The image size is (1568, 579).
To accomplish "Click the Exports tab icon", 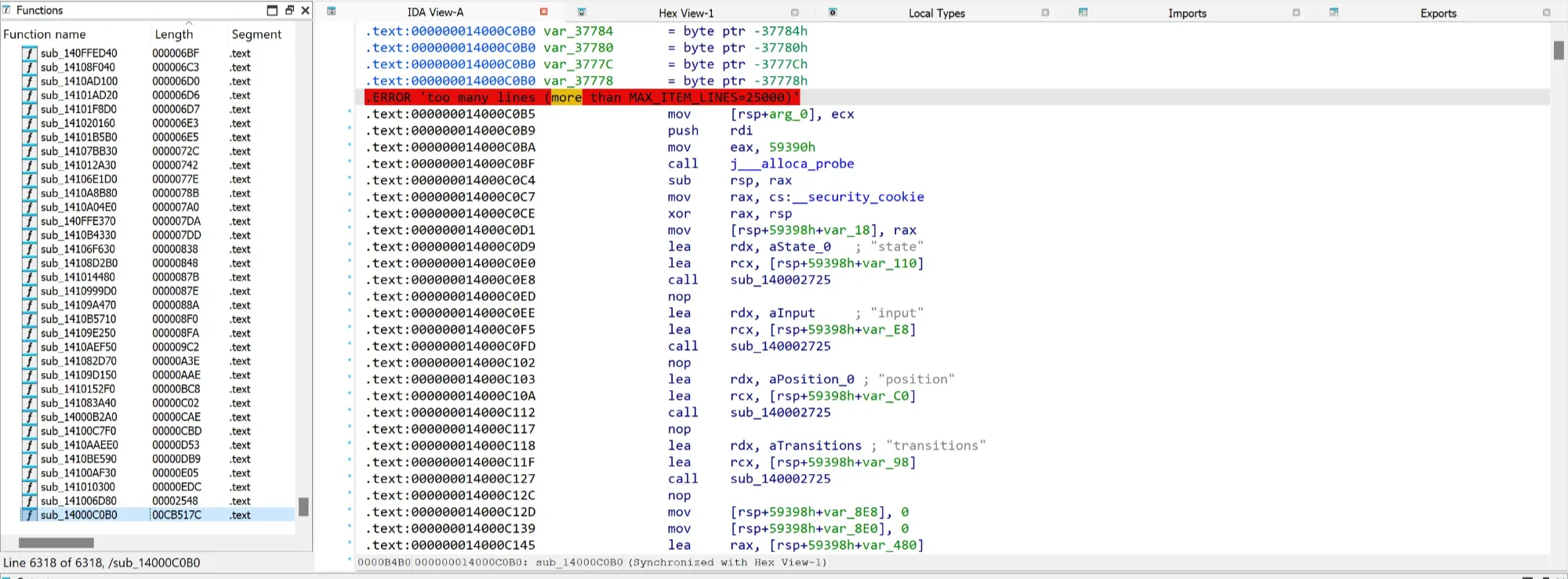I will point(1334,13).
